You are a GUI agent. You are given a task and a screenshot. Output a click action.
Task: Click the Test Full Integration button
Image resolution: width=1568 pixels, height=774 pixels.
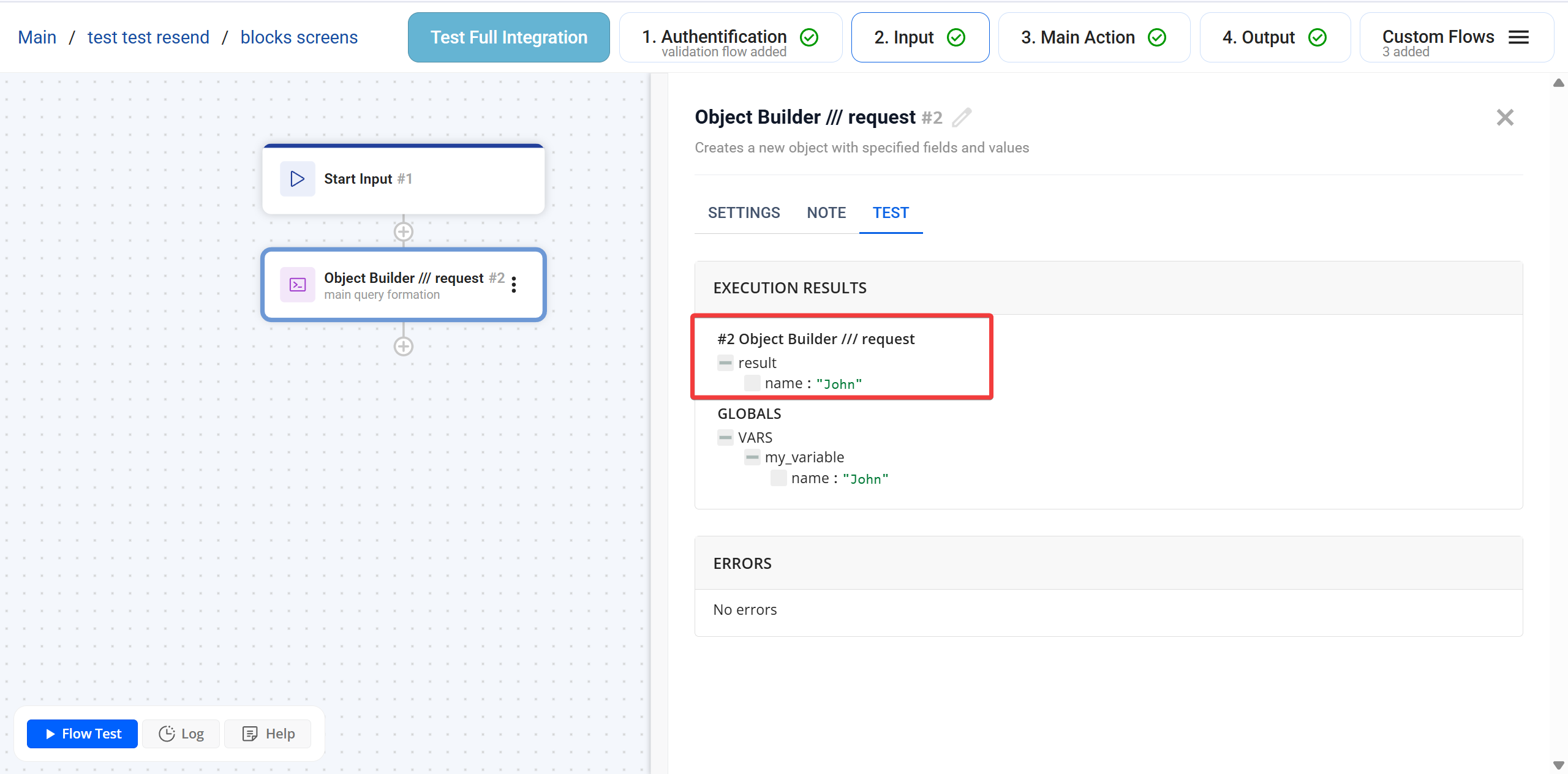coord(508,37)
